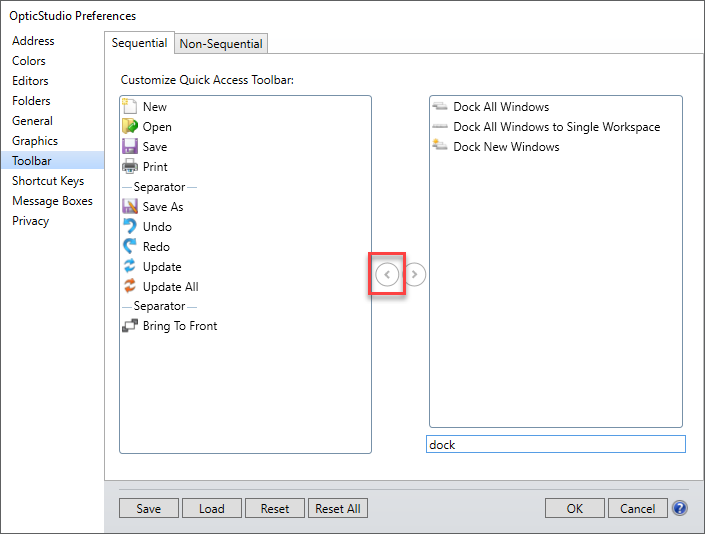The height and width of the screenshot is (534, 705).
Task: Select the 'Bring To Front' text row
Action: pos(180,326)
